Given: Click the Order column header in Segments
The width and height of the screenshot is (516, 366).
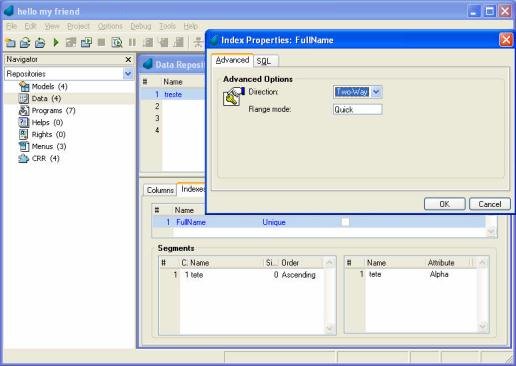Looking at the screenshot, I should click(290, 263).
